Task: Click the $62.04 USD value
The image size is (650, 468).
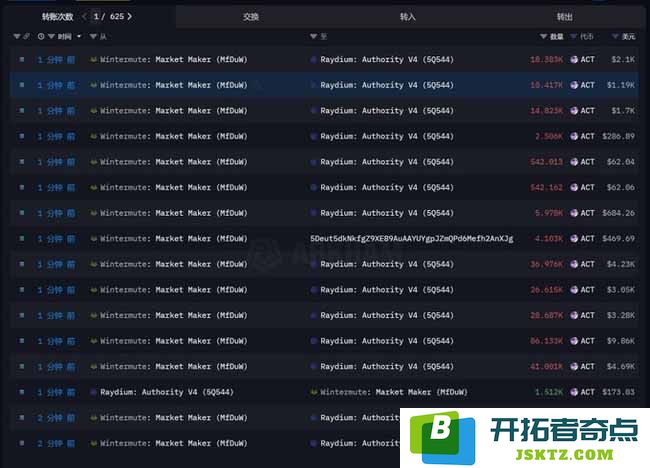Action: (x=621, y=162)
